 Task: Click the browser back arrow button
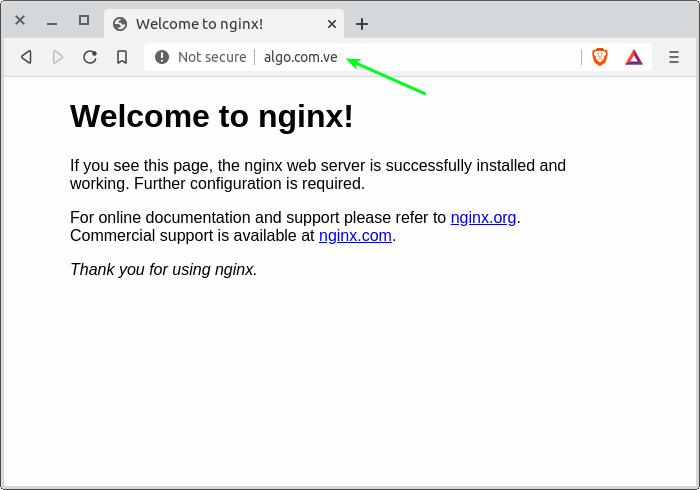[27, 57]
